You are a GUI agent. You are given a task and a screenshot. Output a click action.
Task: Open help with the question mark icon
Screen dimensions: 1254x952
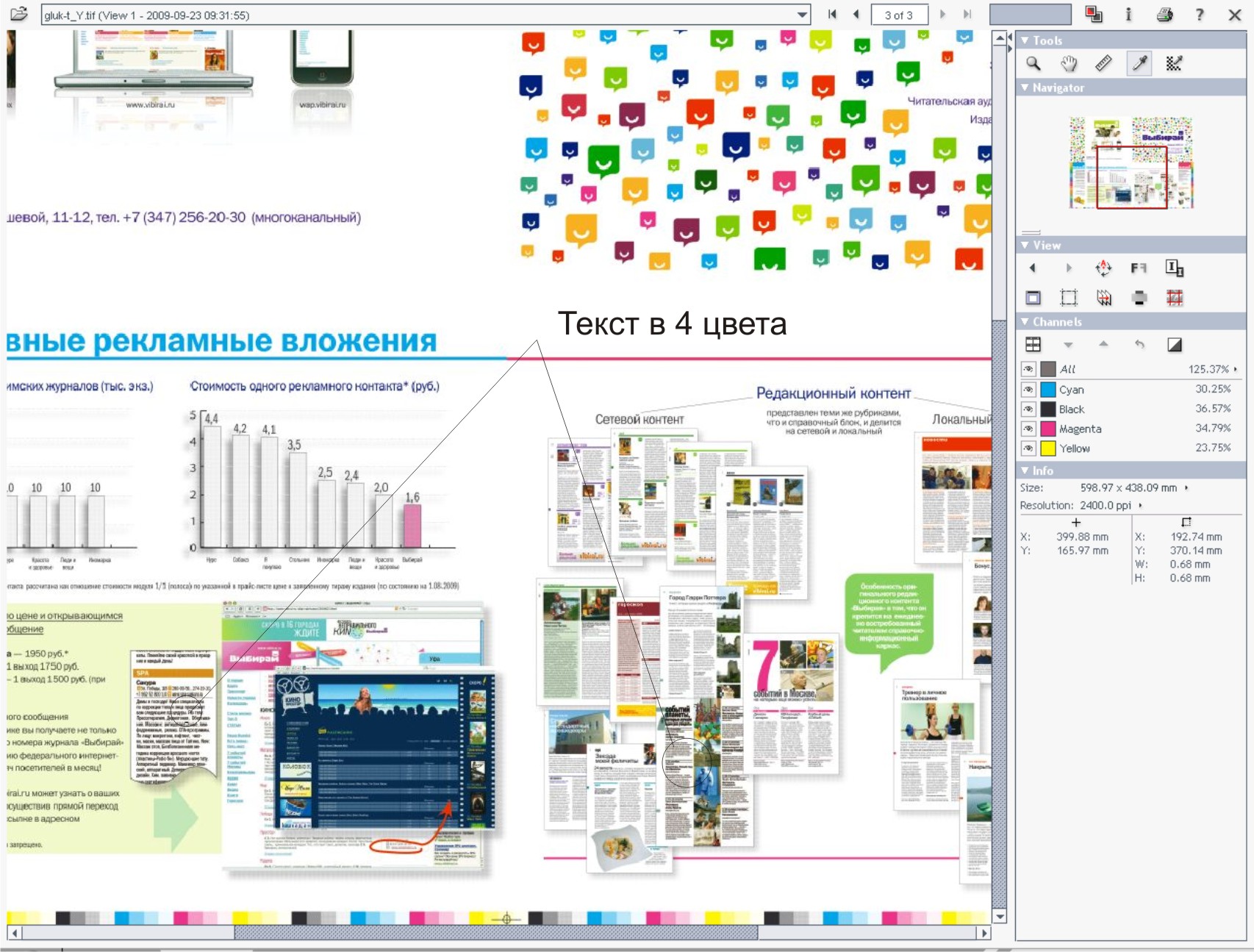[x=1200, y=14]
